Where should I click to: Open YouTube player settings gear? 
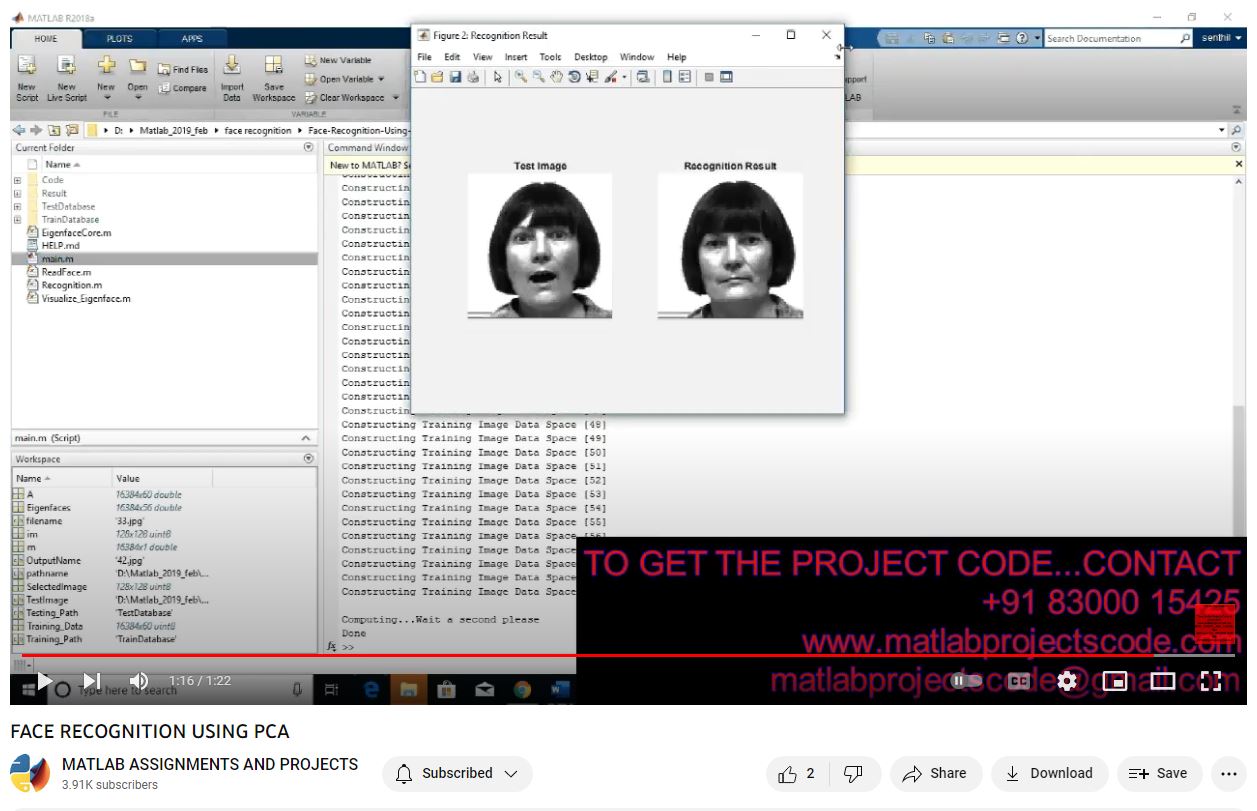pyautogui.click(x=1067, y=681)
